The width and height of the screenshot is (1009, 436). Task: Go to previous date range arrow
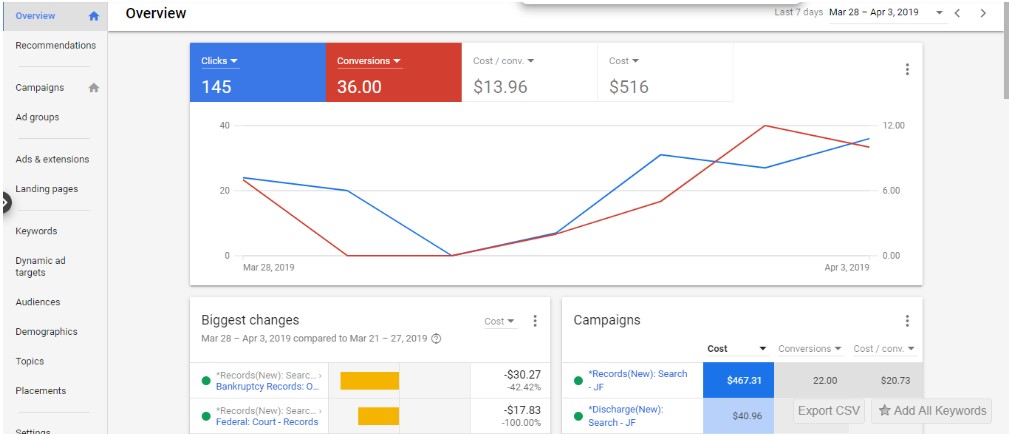[x=957, y=13]
